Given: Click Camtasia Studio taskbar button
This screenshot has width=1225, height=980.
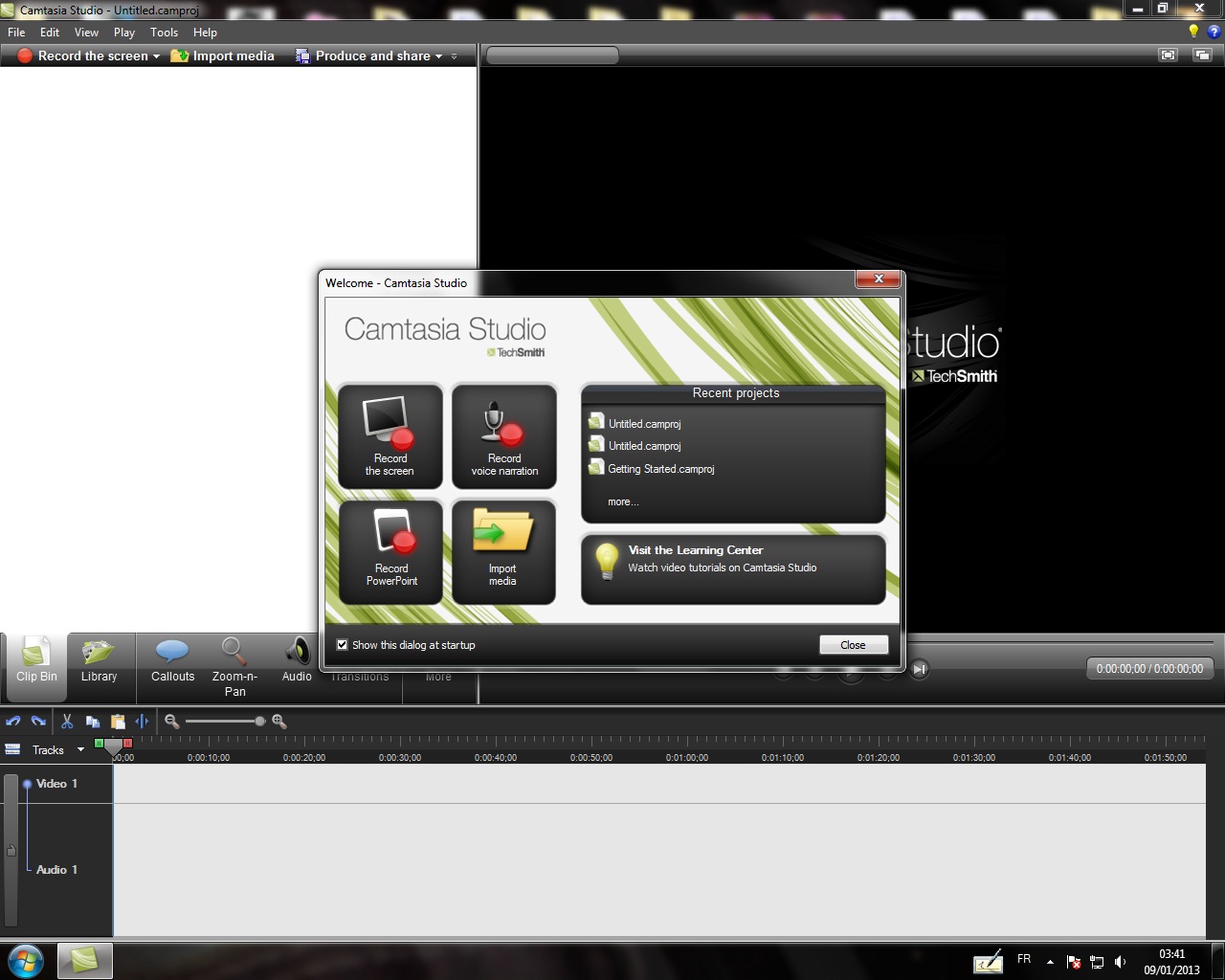Looking at the screenshot, I should [84, 960].
